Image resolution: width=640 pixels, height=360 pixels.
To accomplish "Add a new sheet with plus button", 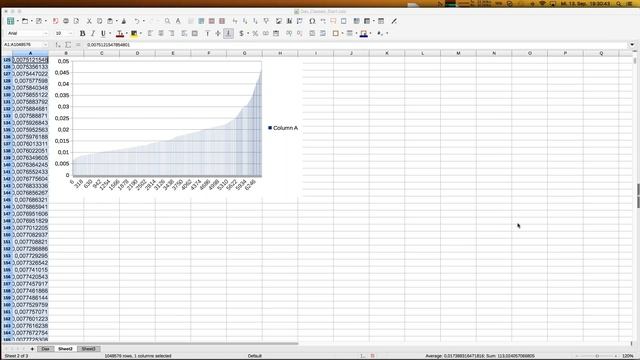I will (x=32, y=349).
